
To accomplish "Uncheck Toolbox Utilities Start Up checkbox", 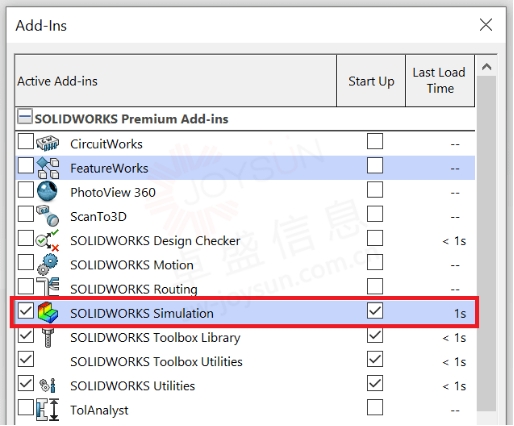I will [375, 359].
